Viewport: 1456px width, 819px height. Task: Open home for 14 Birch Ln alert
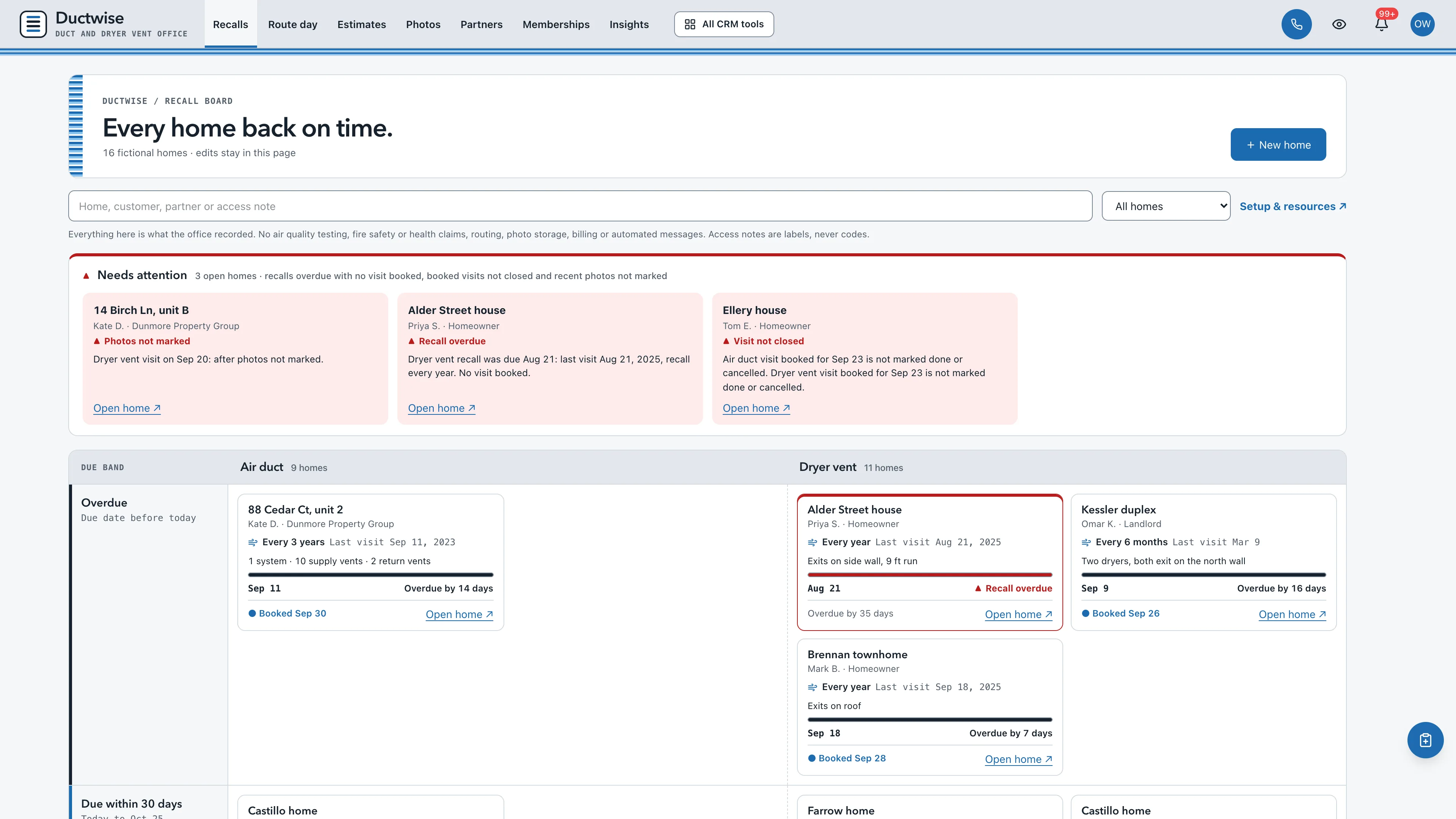(127, 408)
